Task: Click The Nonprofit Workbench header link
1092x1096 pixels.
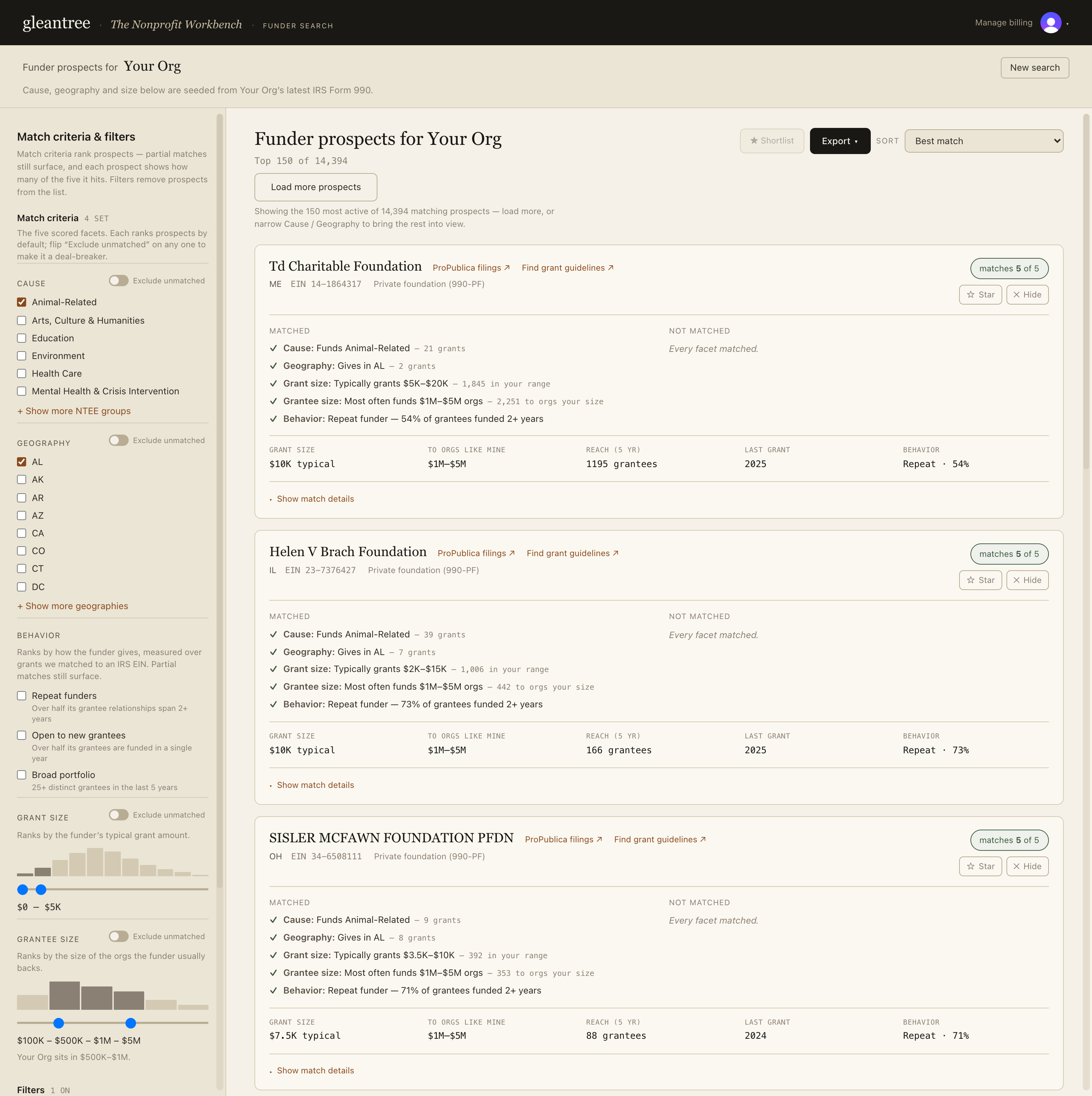Action: [x=176, y=24]
